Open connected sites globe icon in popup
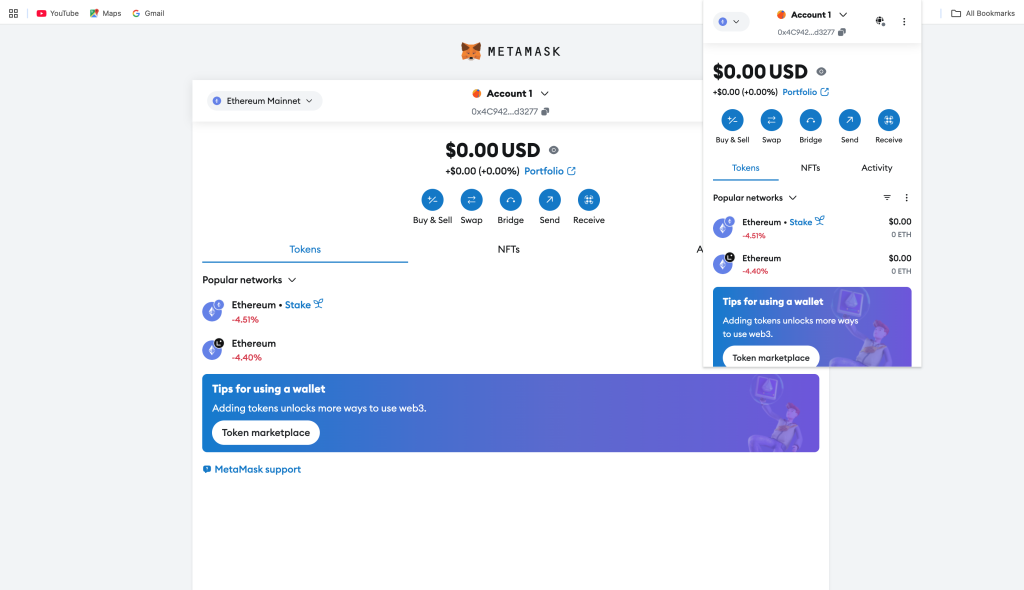 [880, 21]
